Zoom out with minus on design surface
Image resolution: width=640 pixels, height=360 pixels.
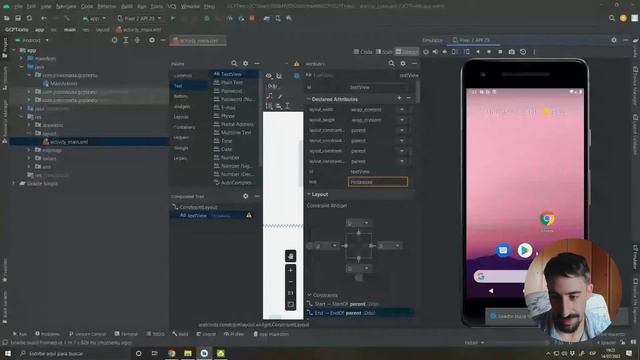tap(291, 282)
